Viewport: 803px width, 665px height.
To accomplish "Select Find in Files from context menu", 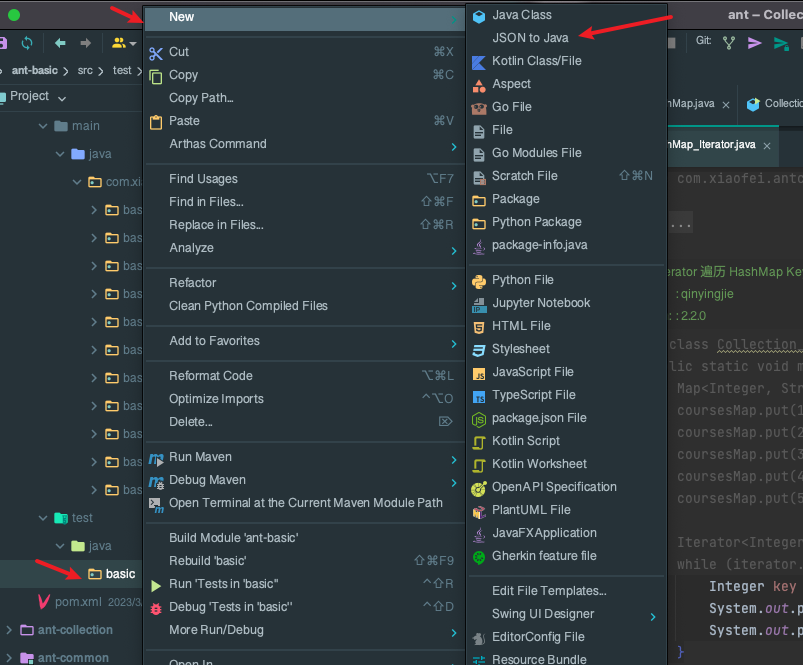I will click(206, 202).
